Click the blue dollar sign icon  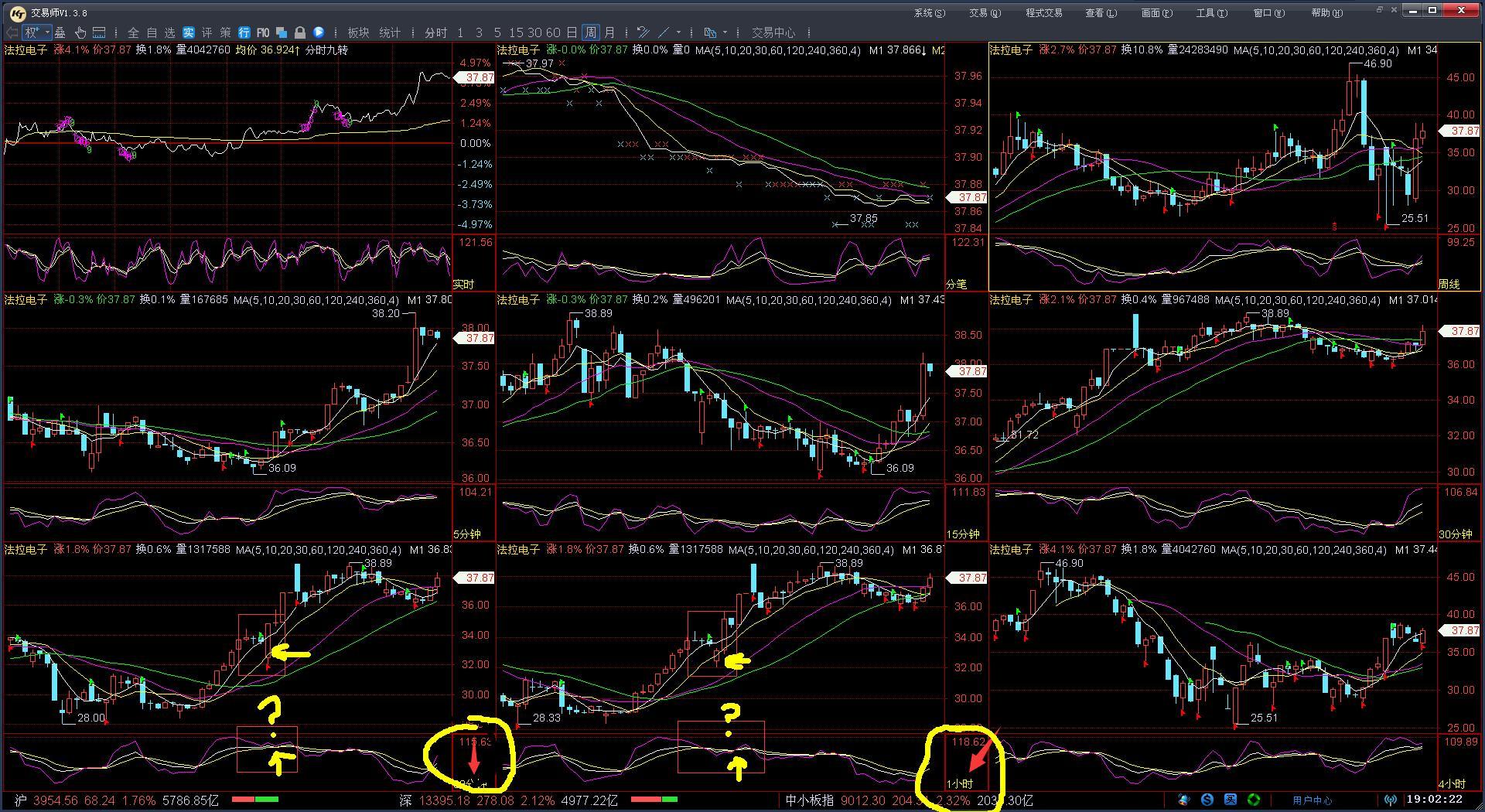point(1207,800)
